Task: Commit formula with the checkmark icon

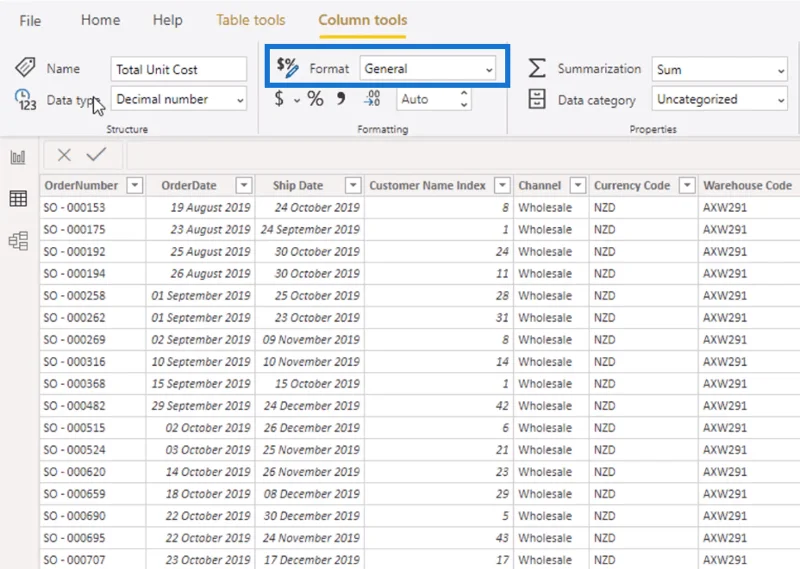Action: pyautogui.click(x=96, y=154)
